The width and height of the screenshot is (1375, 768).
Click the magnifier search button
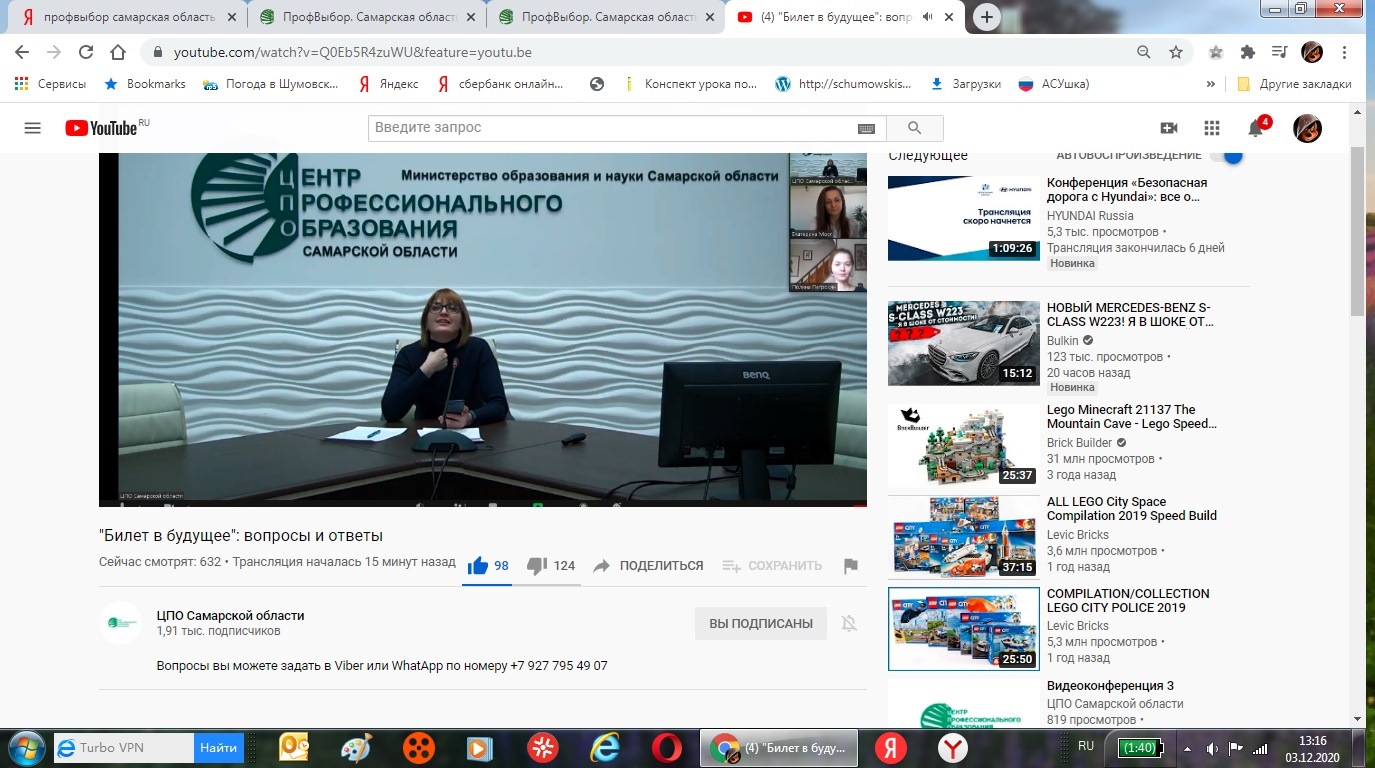[914, 128]
